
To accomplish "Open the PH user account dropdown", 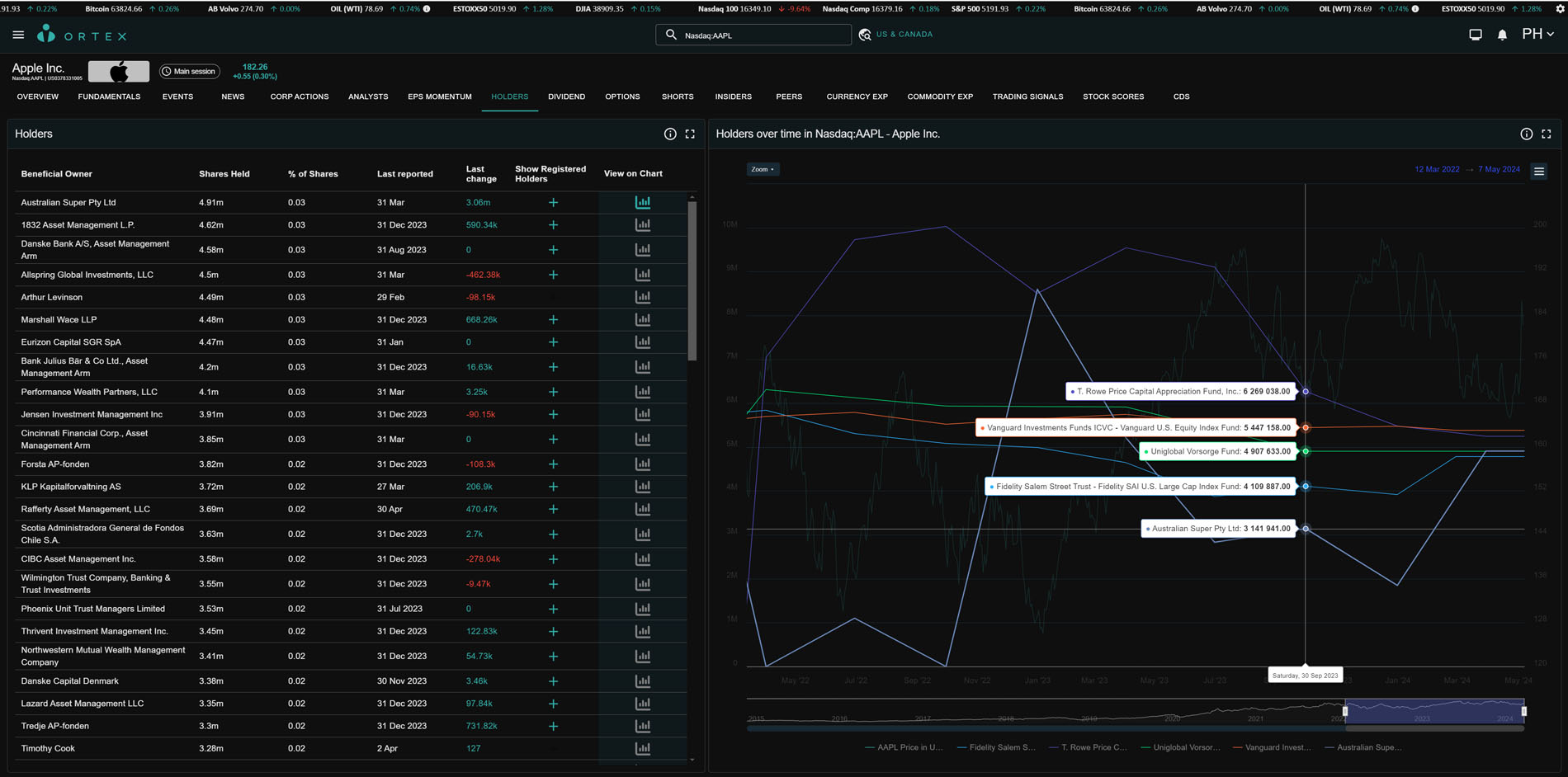I will pyautogui.click(x=1537, y=35).
